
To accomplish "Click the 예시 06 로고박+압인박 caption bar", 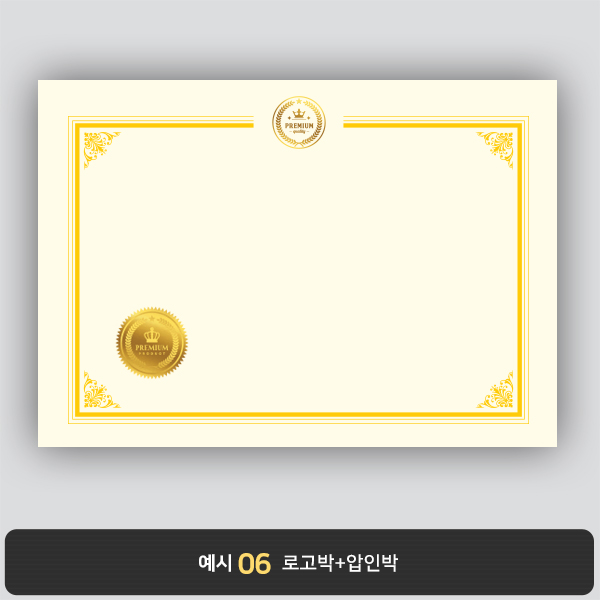I will 300,562.
